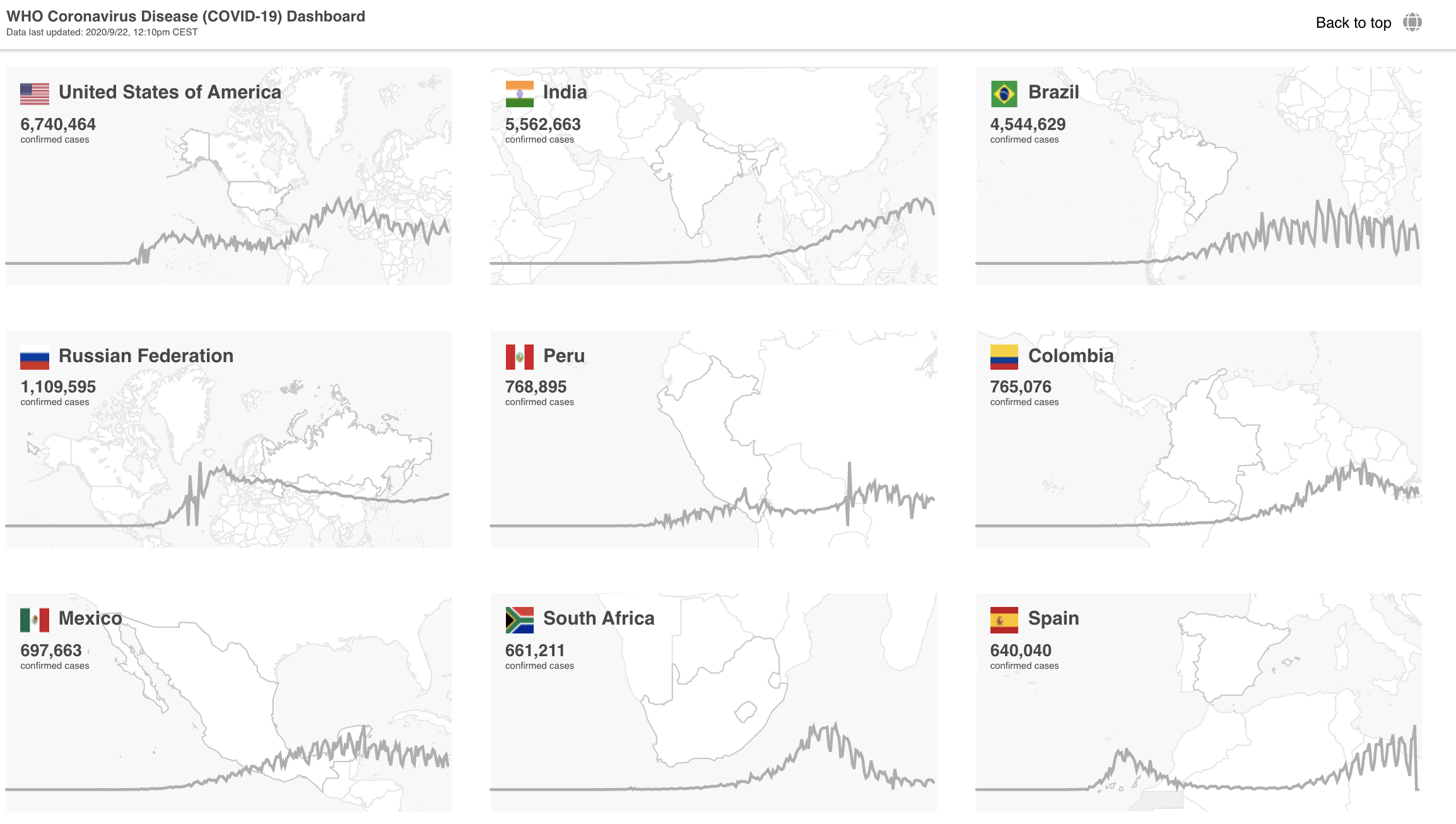Viewport: 1456px width, 824px height.
Task: Click the Mexico flag icon
Action: (x=35, y=620)
